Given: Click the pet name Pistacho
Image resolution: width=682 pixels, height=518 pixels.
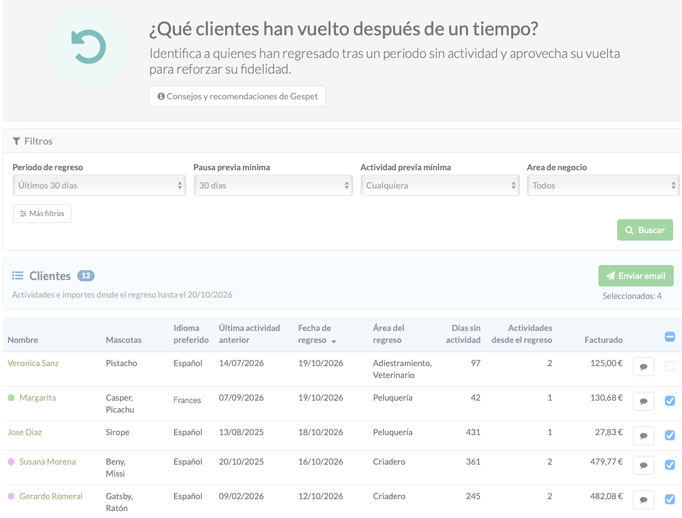Looking at the screenshot, I should (x=121, y=363).
